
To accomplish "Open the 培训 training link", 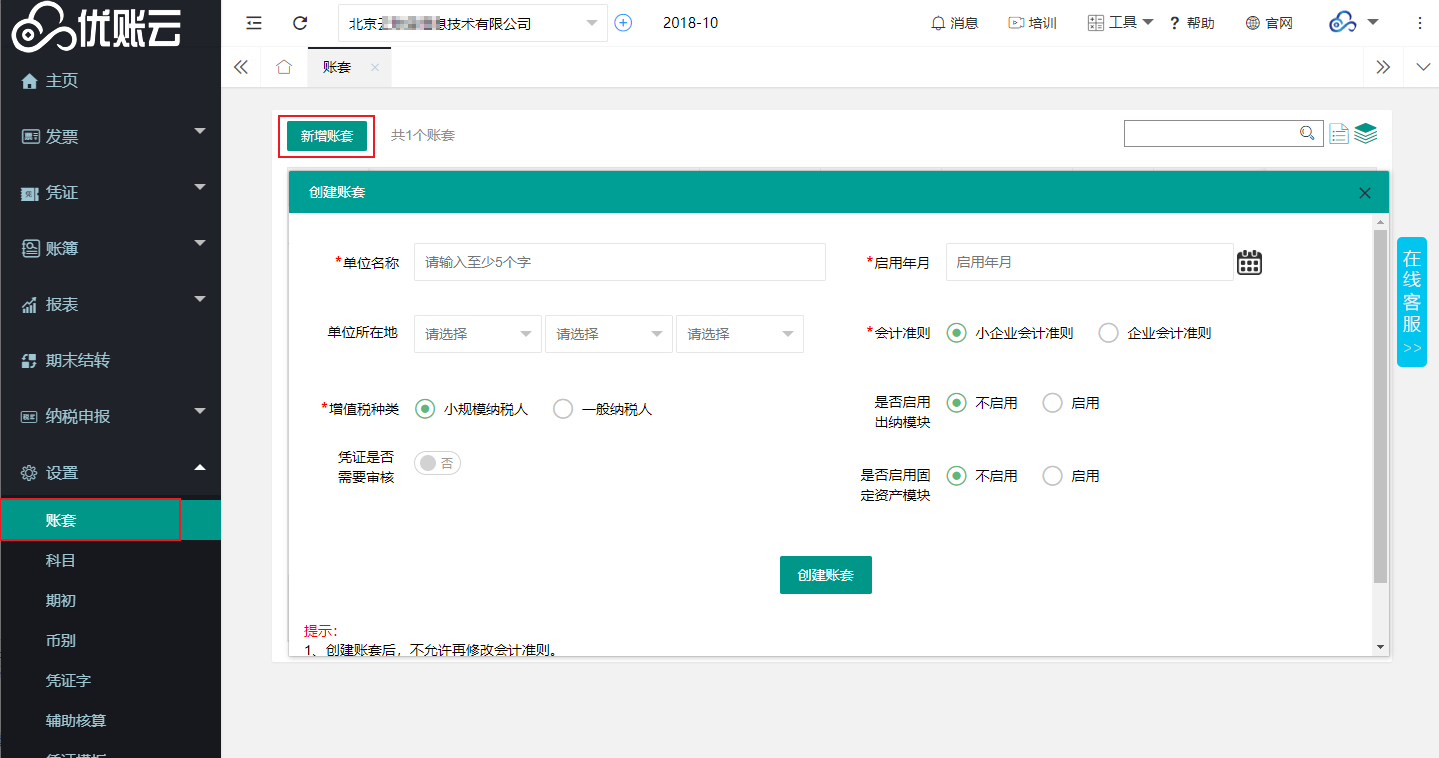I will click(1032, 23).
